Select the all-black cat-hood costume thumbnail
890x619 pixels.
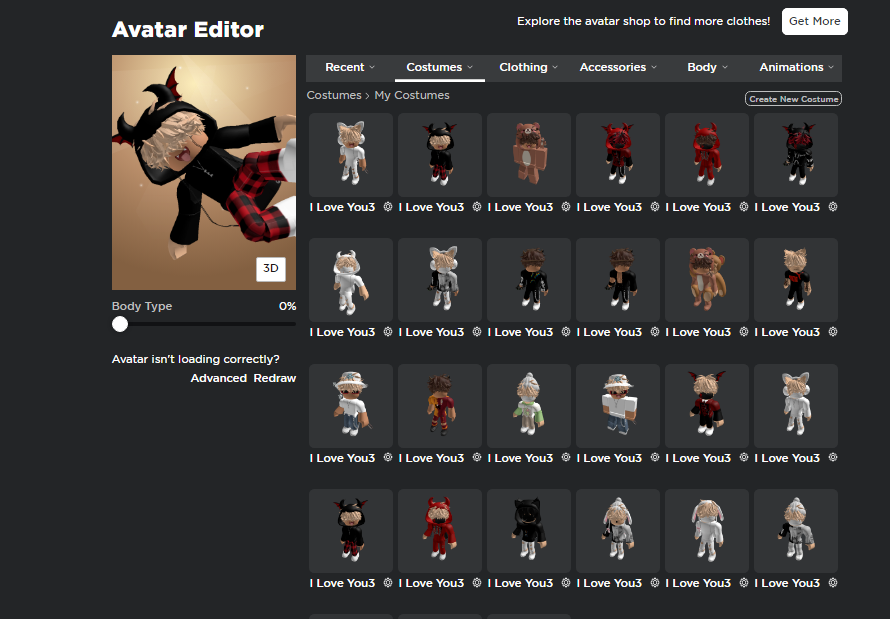click(529, 531)
